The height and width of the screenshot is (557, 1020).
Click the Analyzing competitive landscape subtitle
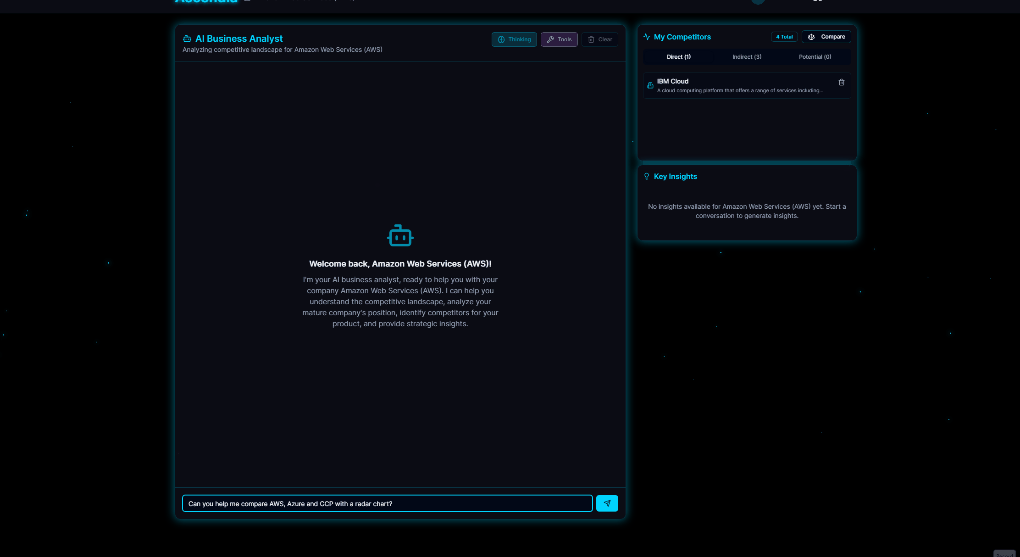[282, 49]
